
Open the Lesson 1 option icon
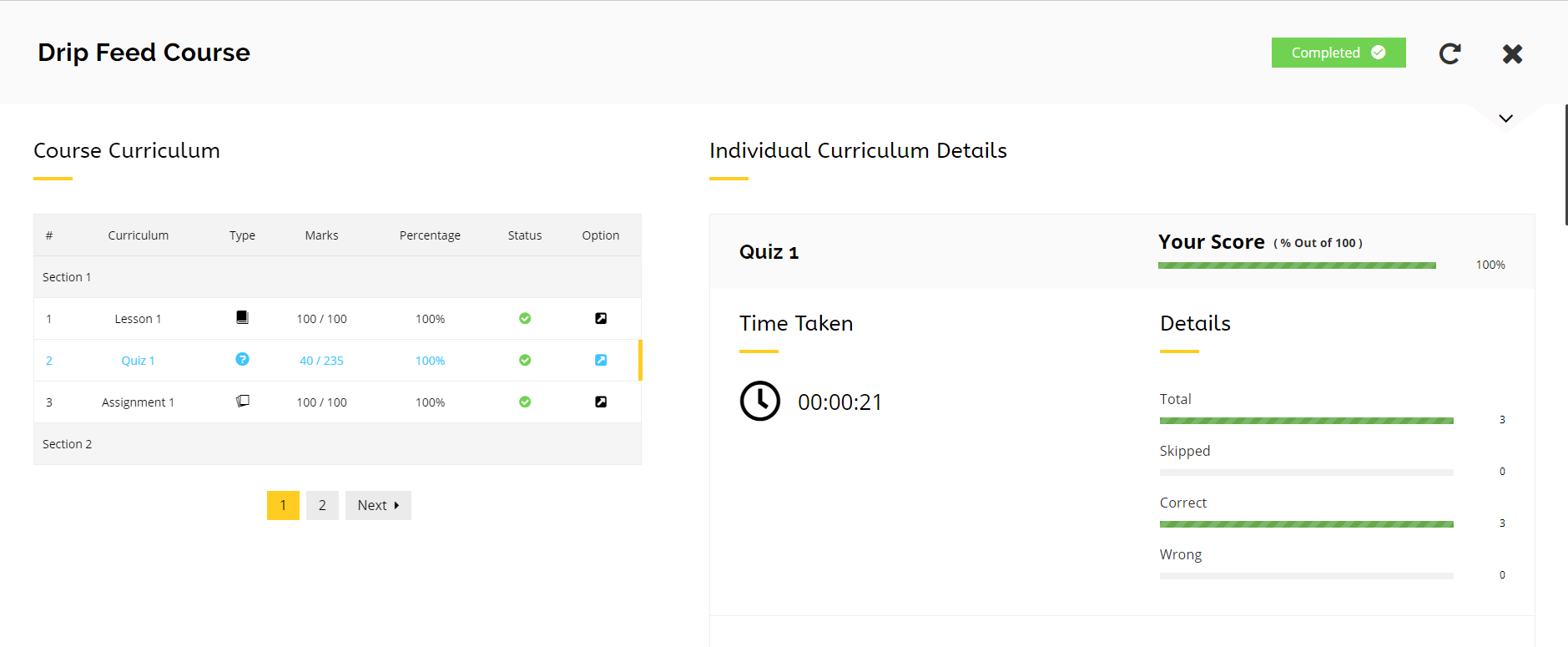coord(601,318)
